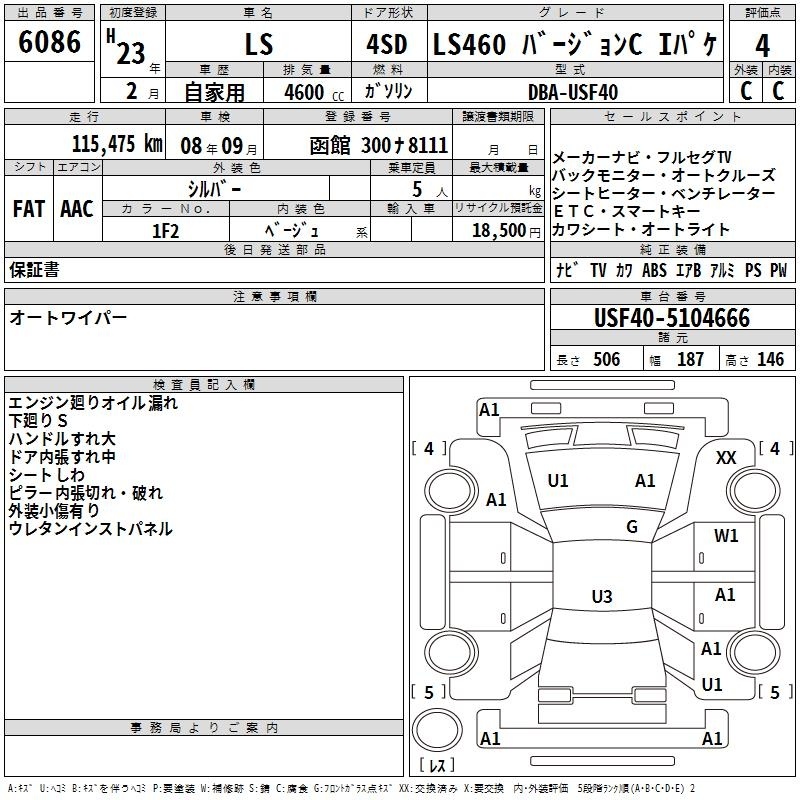
Task: Click the overall grade 4 cell
Action: pyautogui.click(x=762, y=46)
